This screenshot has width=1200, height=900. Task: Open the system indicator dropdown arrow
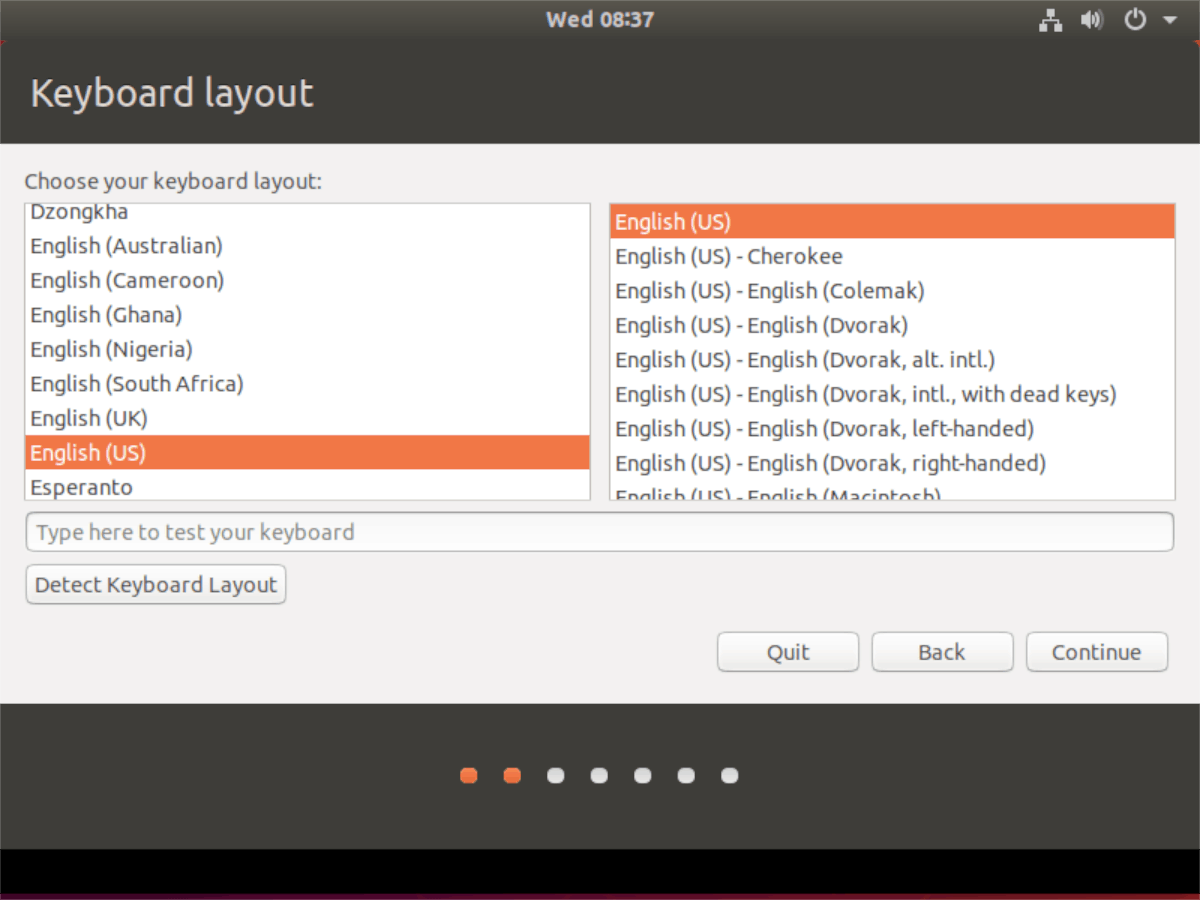pos(1172,19)
